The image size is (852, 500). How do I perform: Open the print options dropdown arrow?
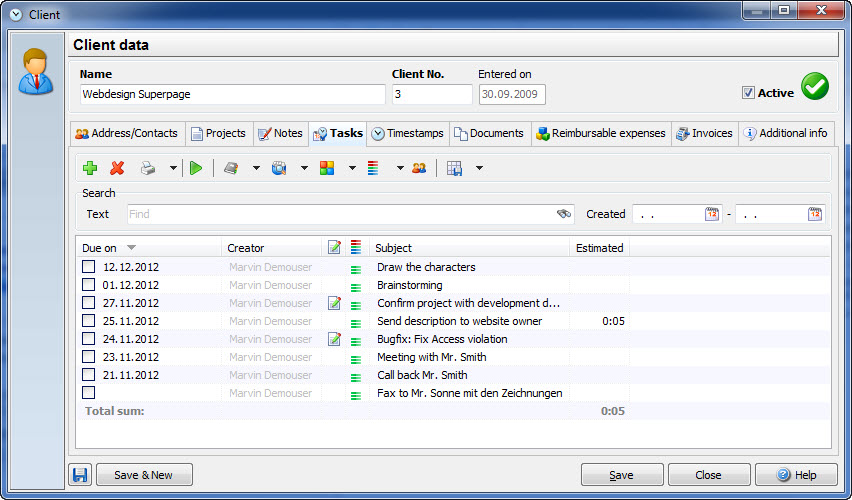[173, 168]
